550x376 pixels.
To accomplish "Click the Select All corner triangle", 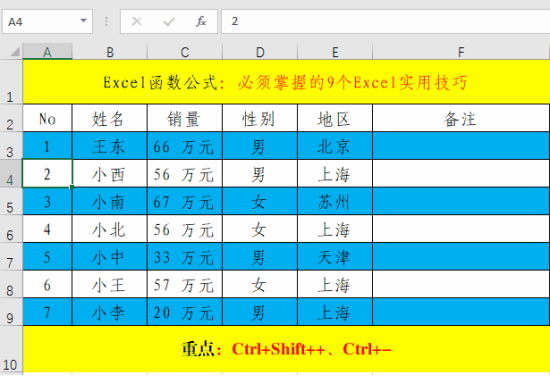I will pyautogui.click(x=15, y=52).
